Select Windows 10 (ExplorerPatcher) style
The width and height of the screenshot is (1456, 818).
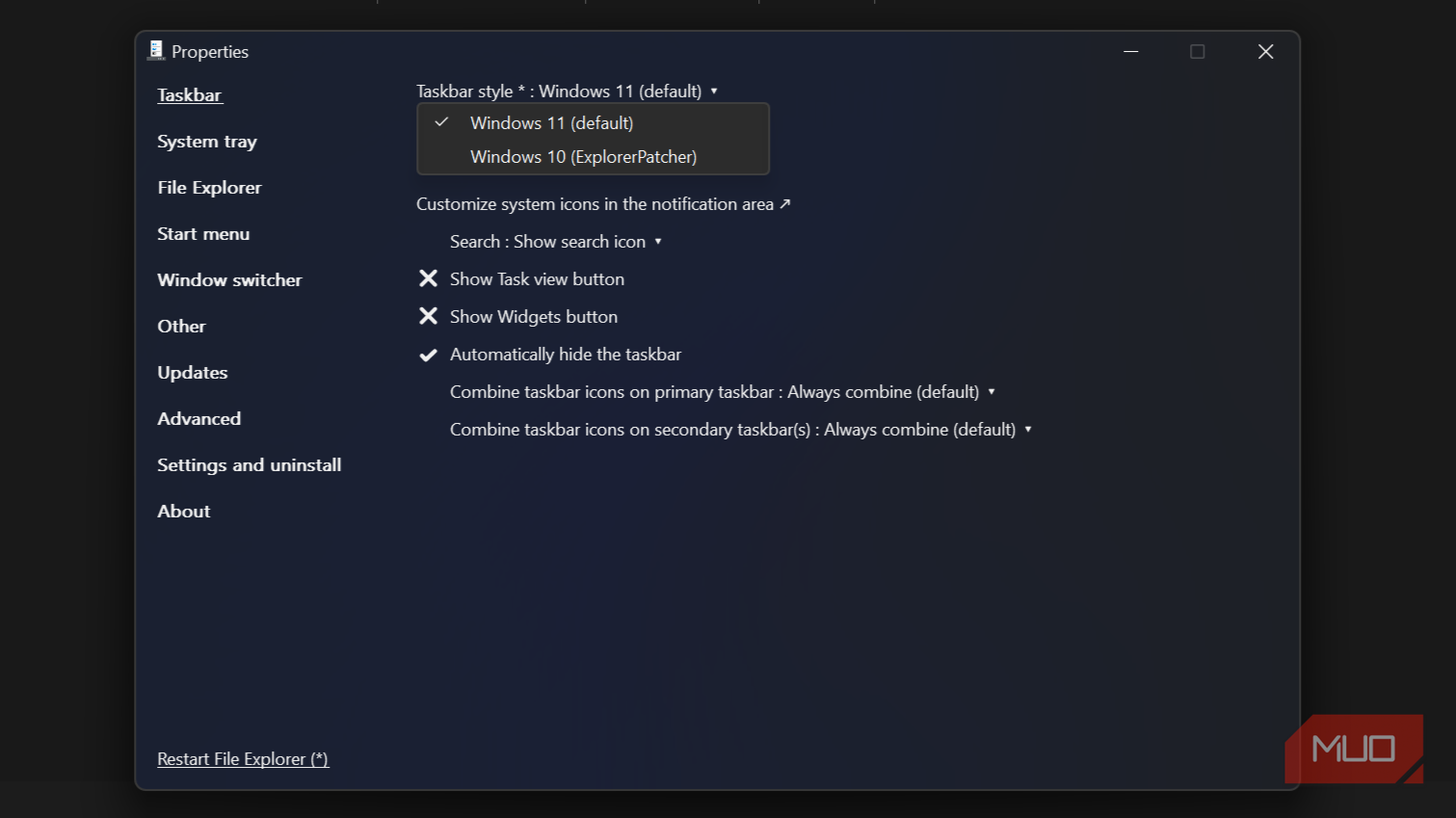[583, 157]
